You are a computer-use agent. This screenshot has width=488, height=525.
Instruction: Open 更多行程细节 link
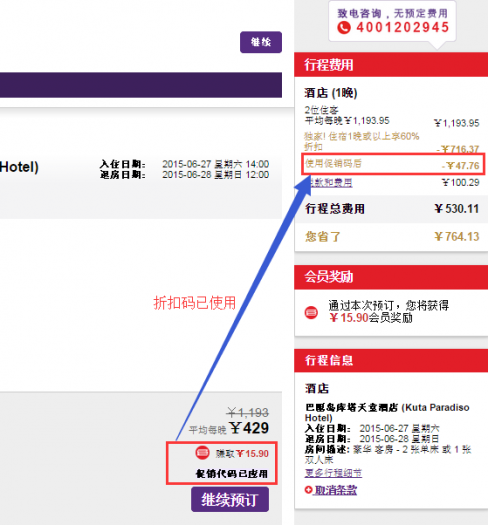pos(333,473)
